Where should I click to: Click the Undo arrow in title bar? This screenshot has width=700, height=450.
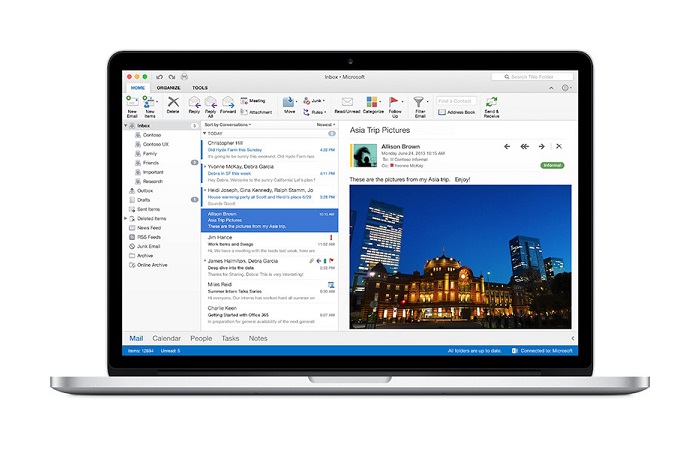tap(160, 77)
